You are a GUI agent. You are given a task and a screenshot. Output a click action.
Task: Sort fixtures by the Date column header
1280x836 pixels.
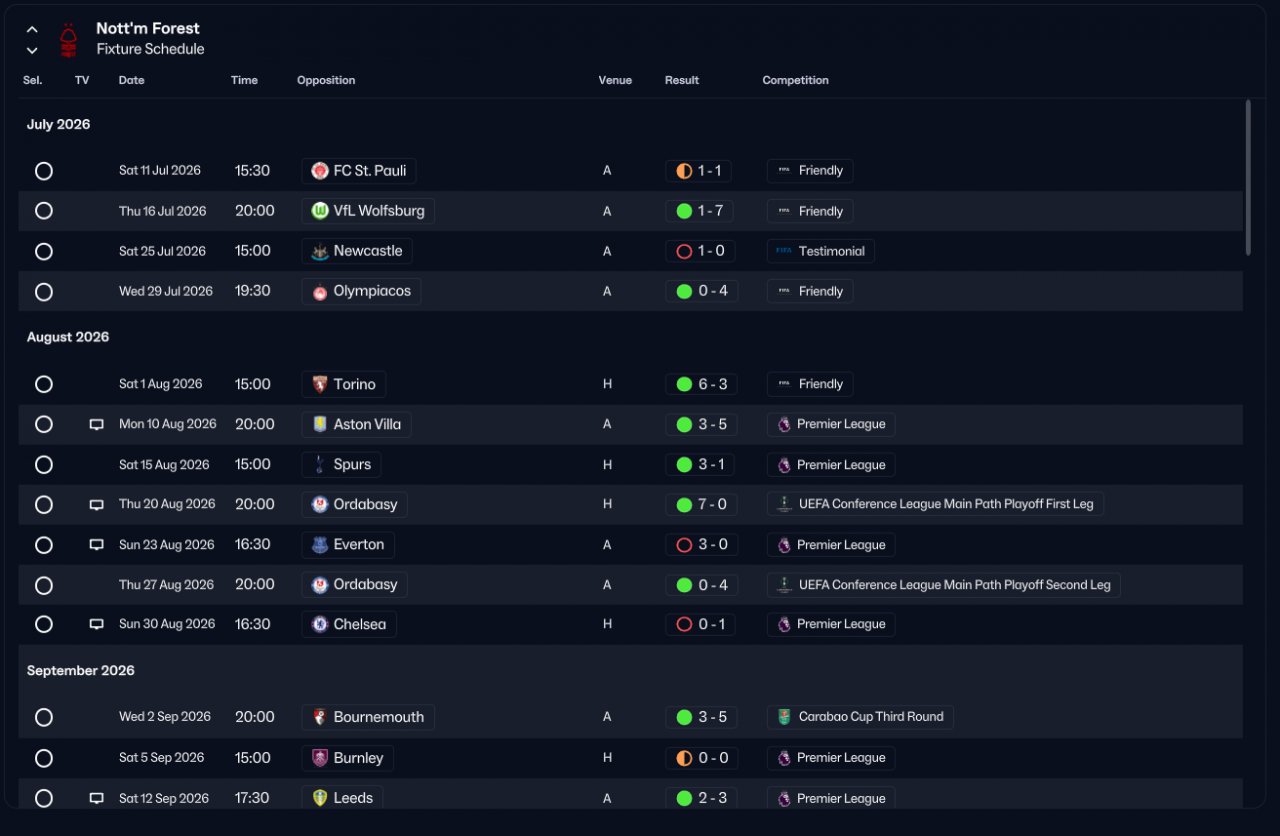click(x=131, y=80)
